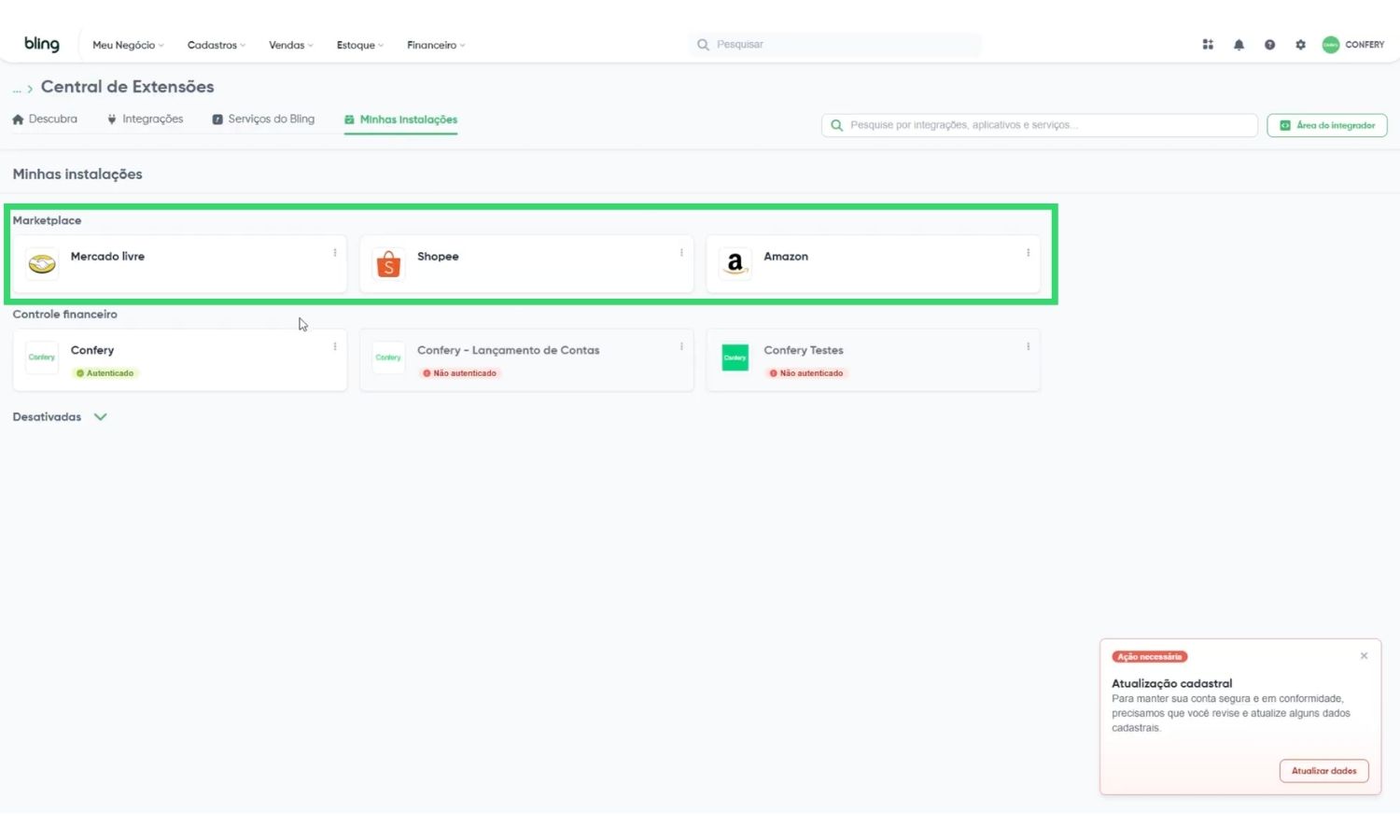Click the green Confery Testes logo

(735, 357)
